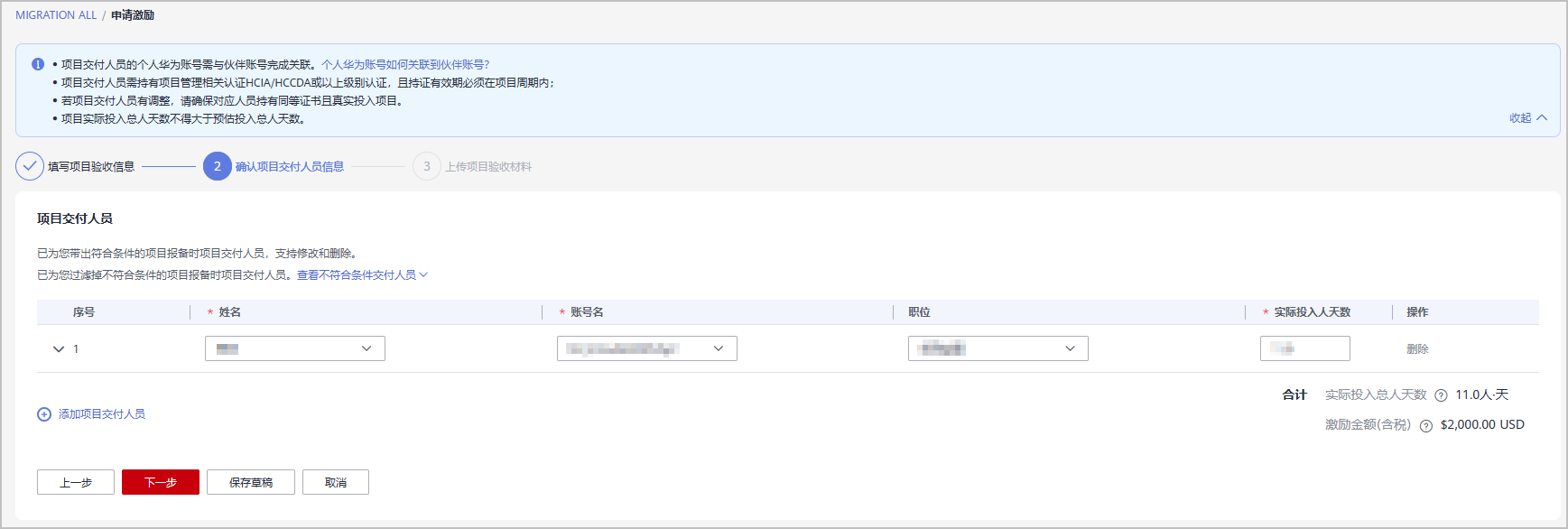1568x529 pixels.
Task: Collapse the notice banner with 收起
Action: pos(1528,118)
